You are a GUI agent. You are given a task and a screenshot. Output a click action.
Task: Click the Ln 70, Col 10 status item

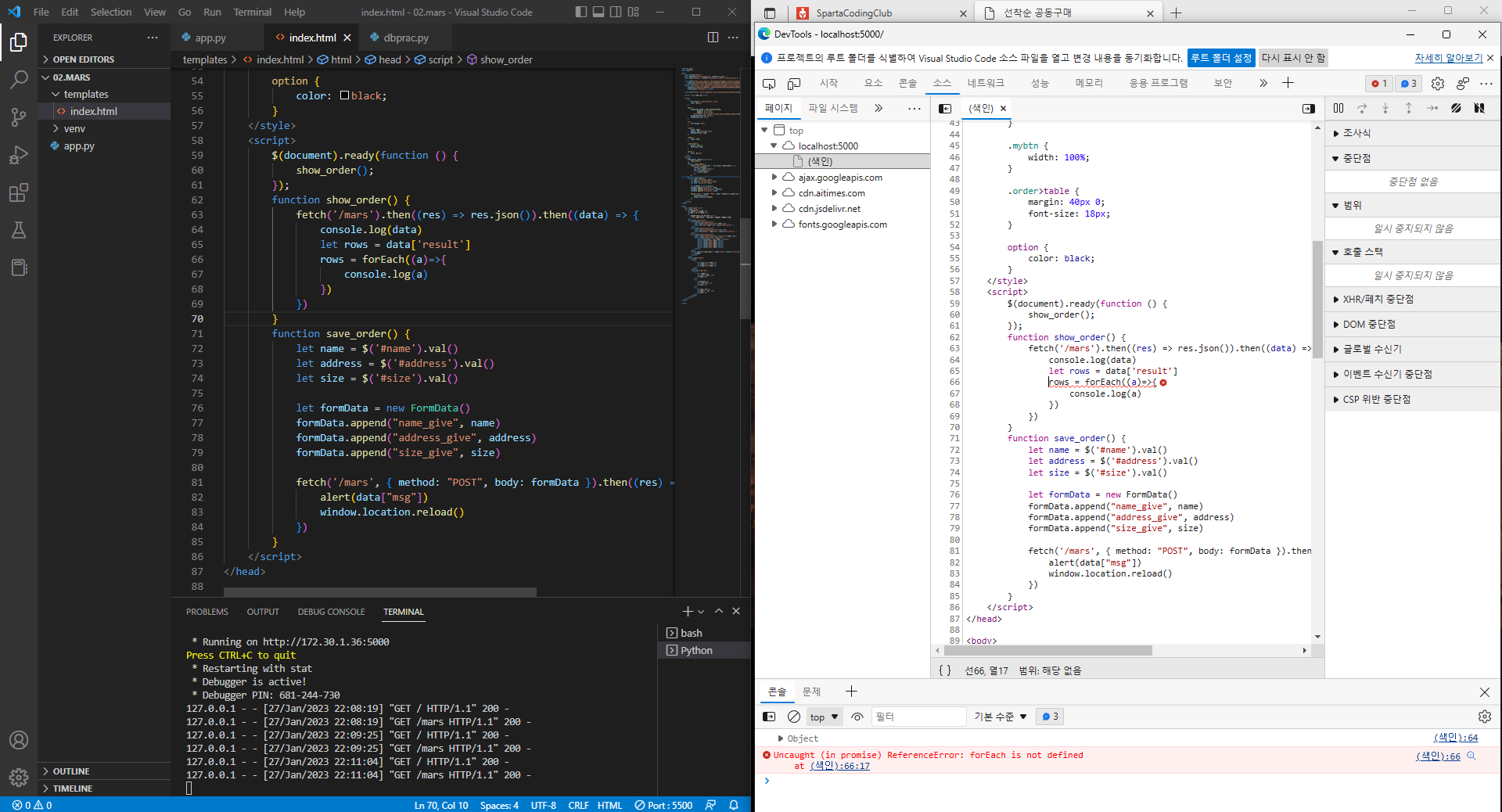click(441, 805)
